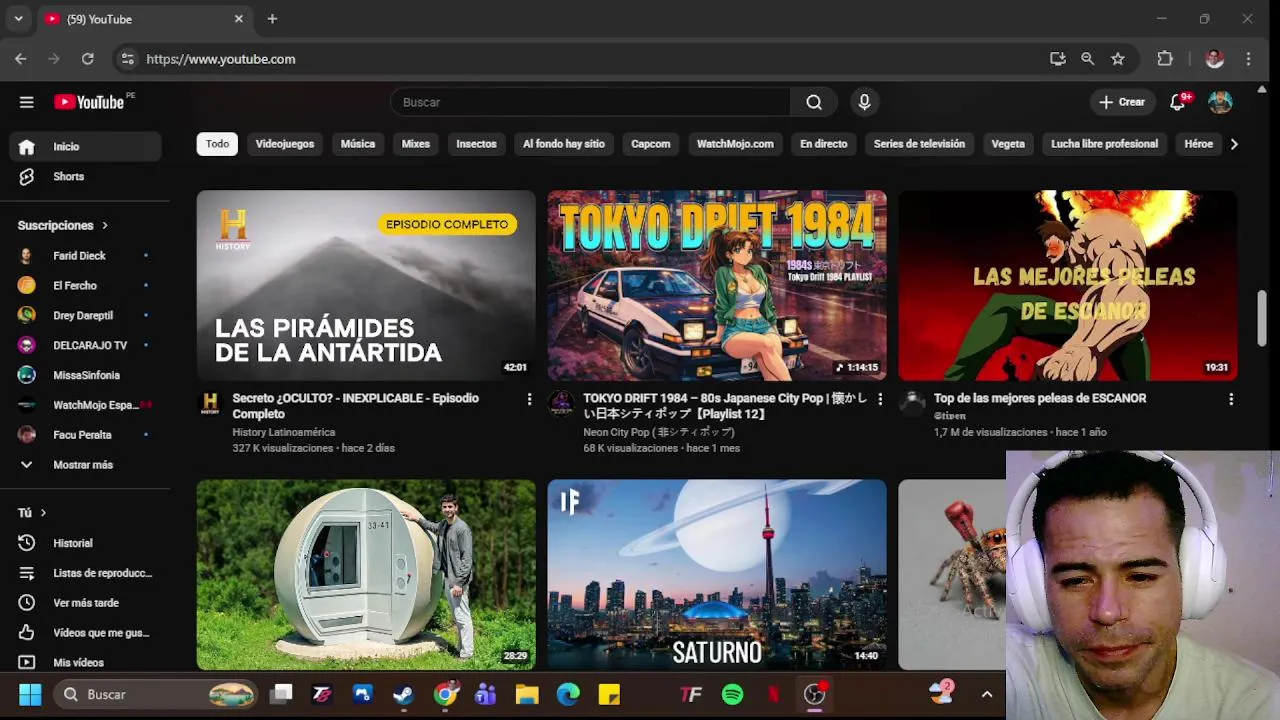
Task: Click the Crear button
Action: click(x=1121, y=102)
